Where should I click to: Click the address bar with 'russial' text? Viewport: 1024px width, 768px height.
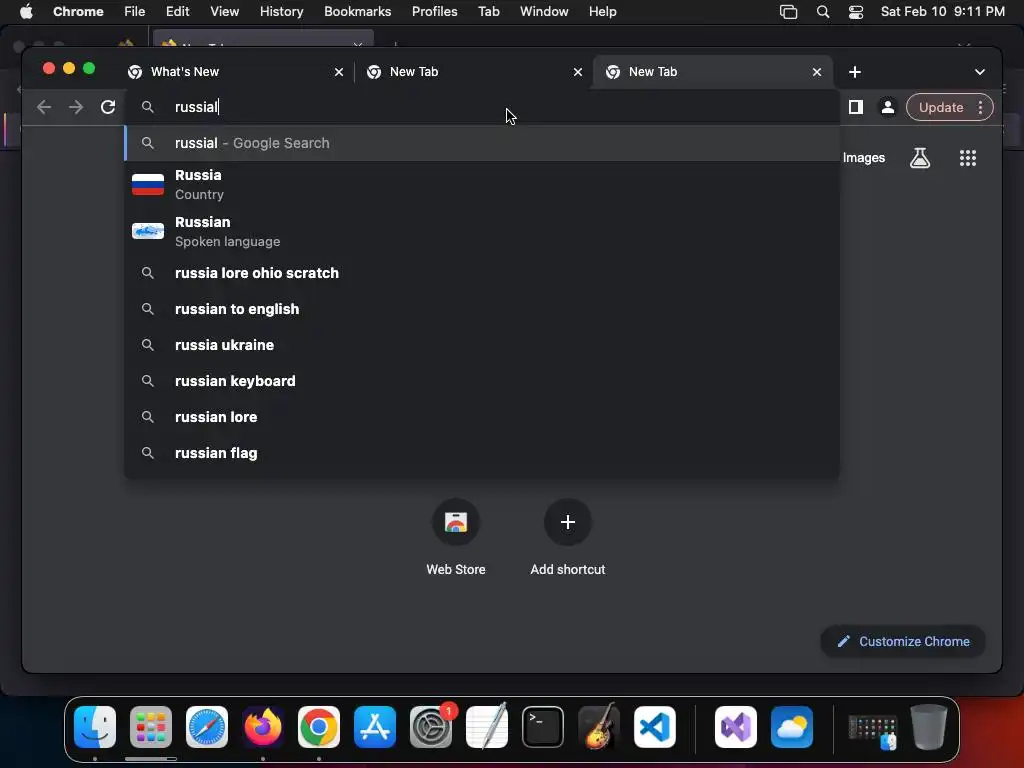coord(482,107)
